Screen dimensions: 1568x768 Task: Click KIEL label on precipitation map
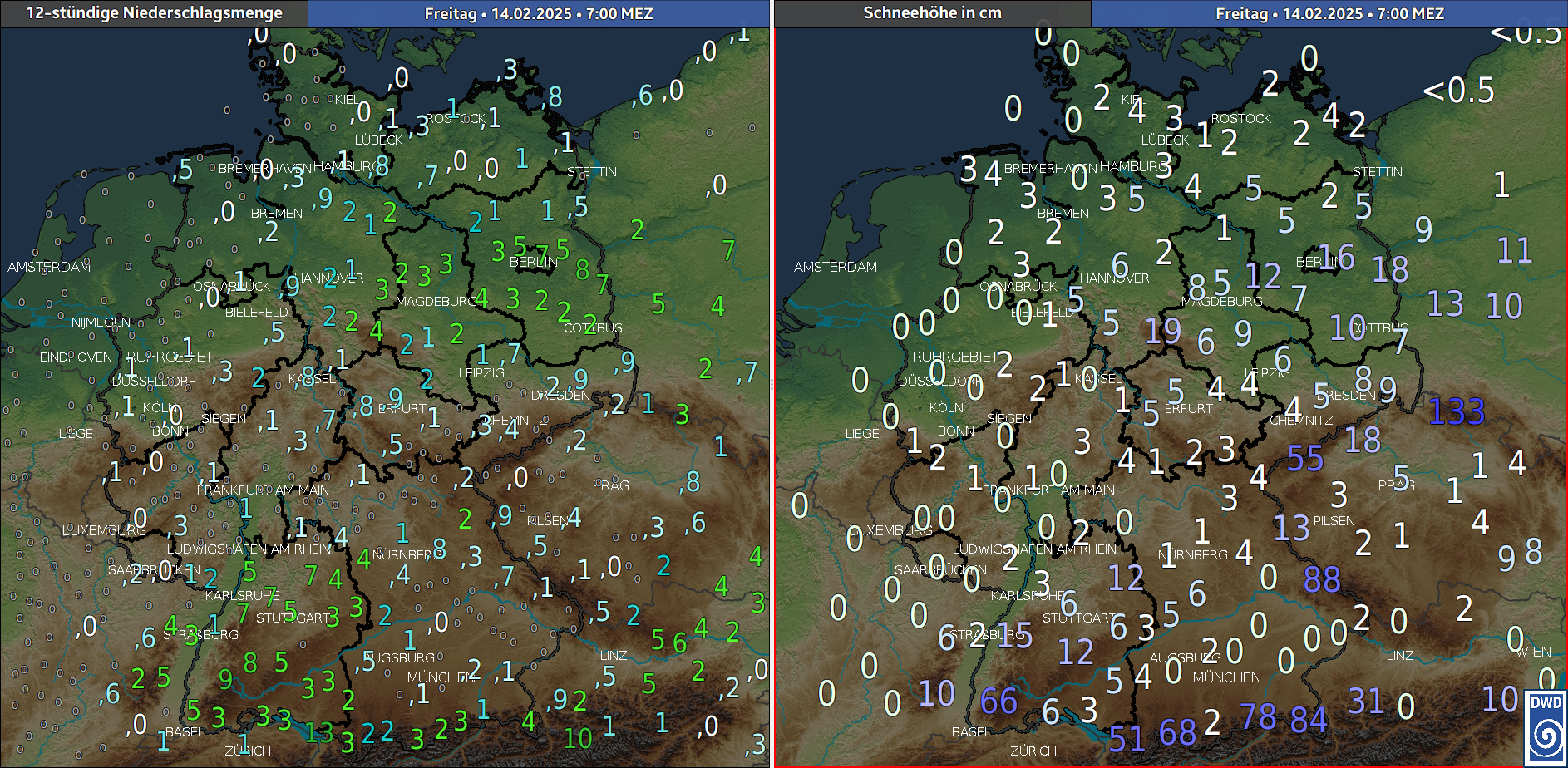pyautogui.click(x=348, y=99)
